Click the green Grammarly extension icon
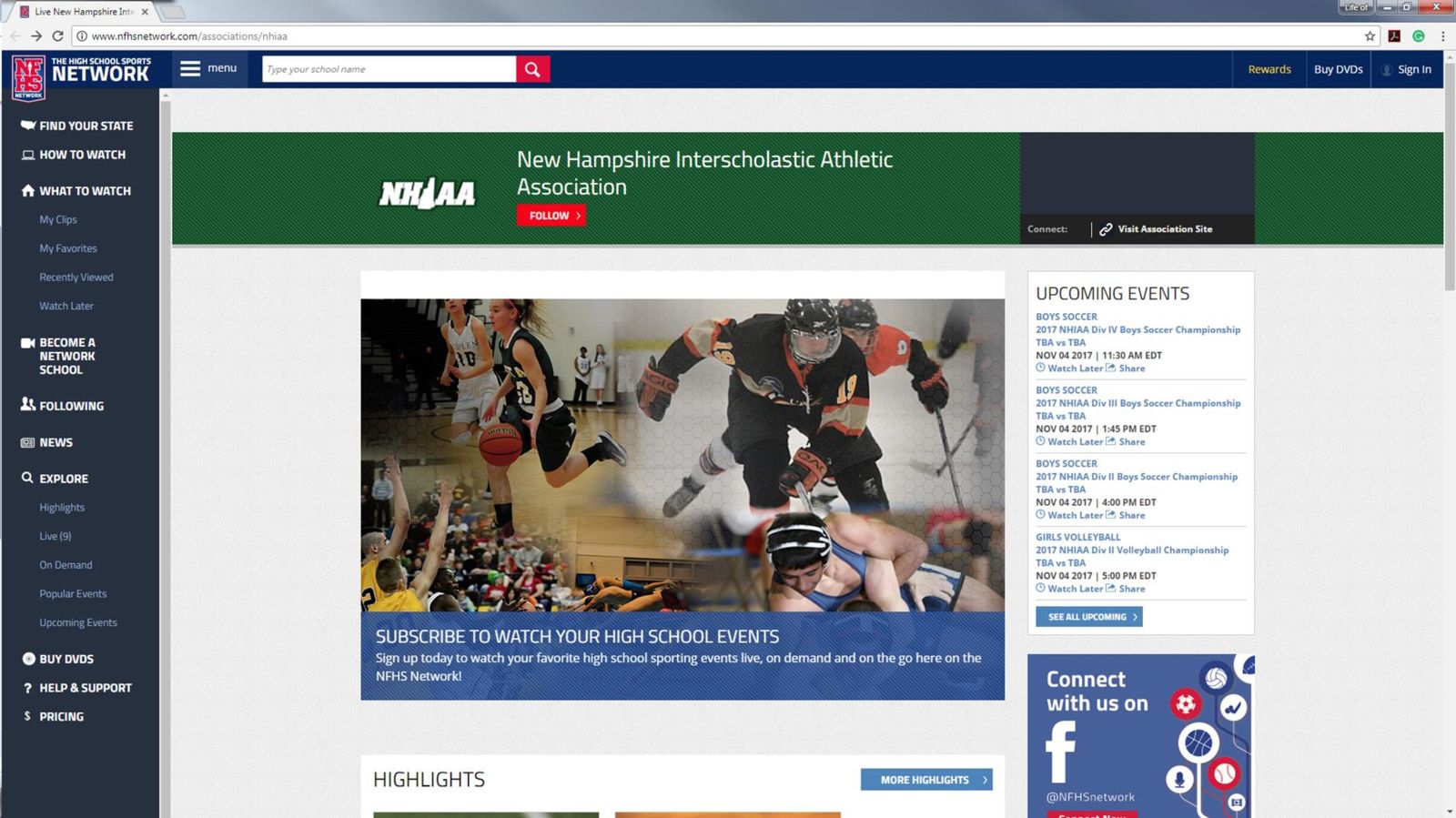The width and height of the screenshot is (1456, 818). click(x=1418, y=36)
